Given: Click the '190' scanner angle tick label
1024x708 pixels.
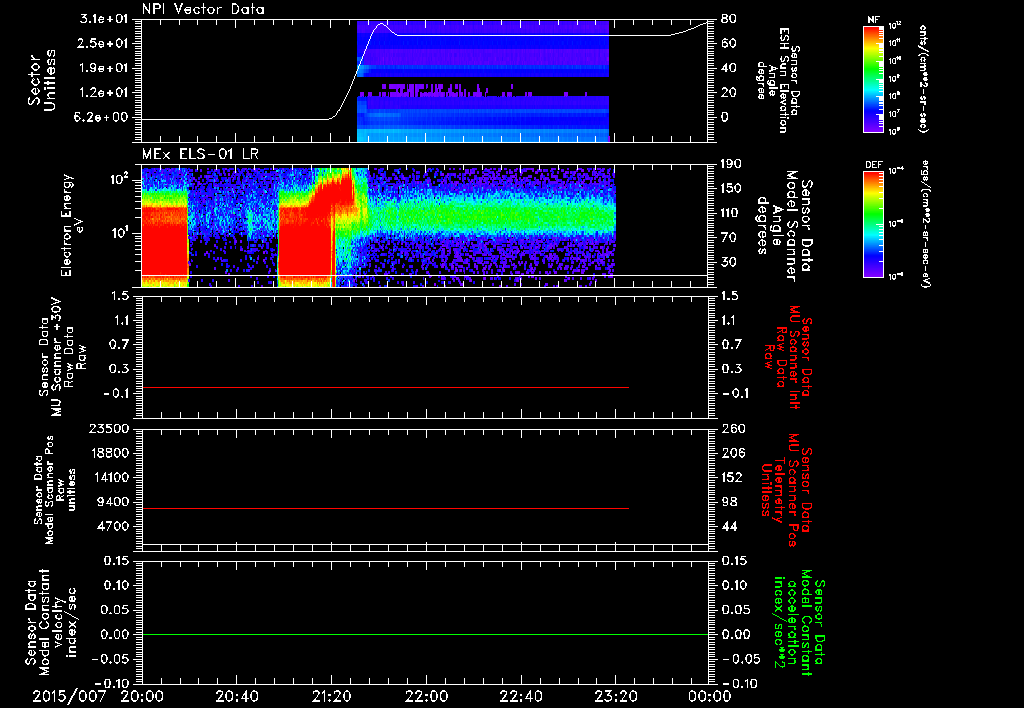Looking at the screenshot, I should tap(733, 164).
